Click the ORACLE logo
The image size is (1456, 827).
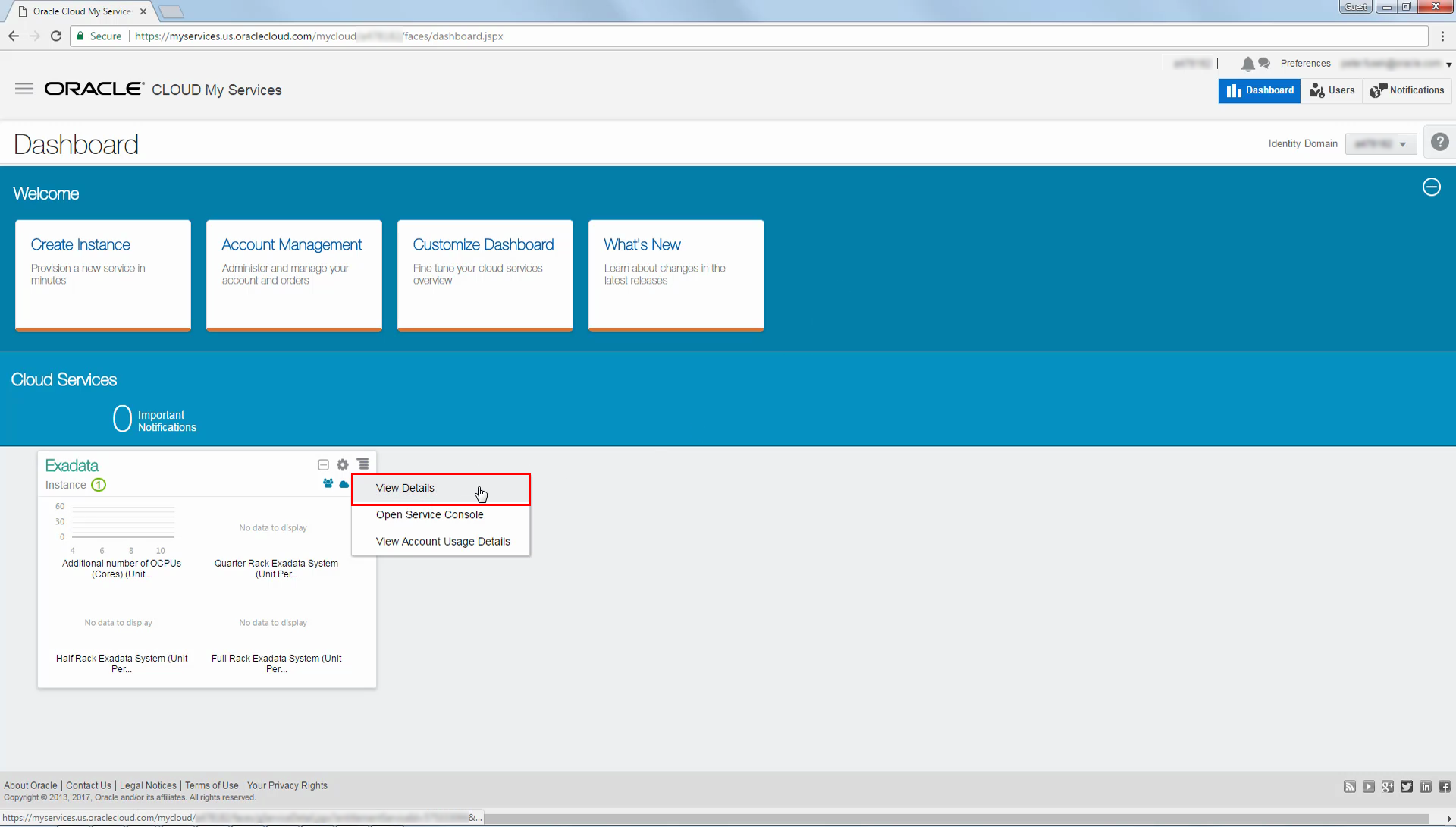tap(94, 89)
